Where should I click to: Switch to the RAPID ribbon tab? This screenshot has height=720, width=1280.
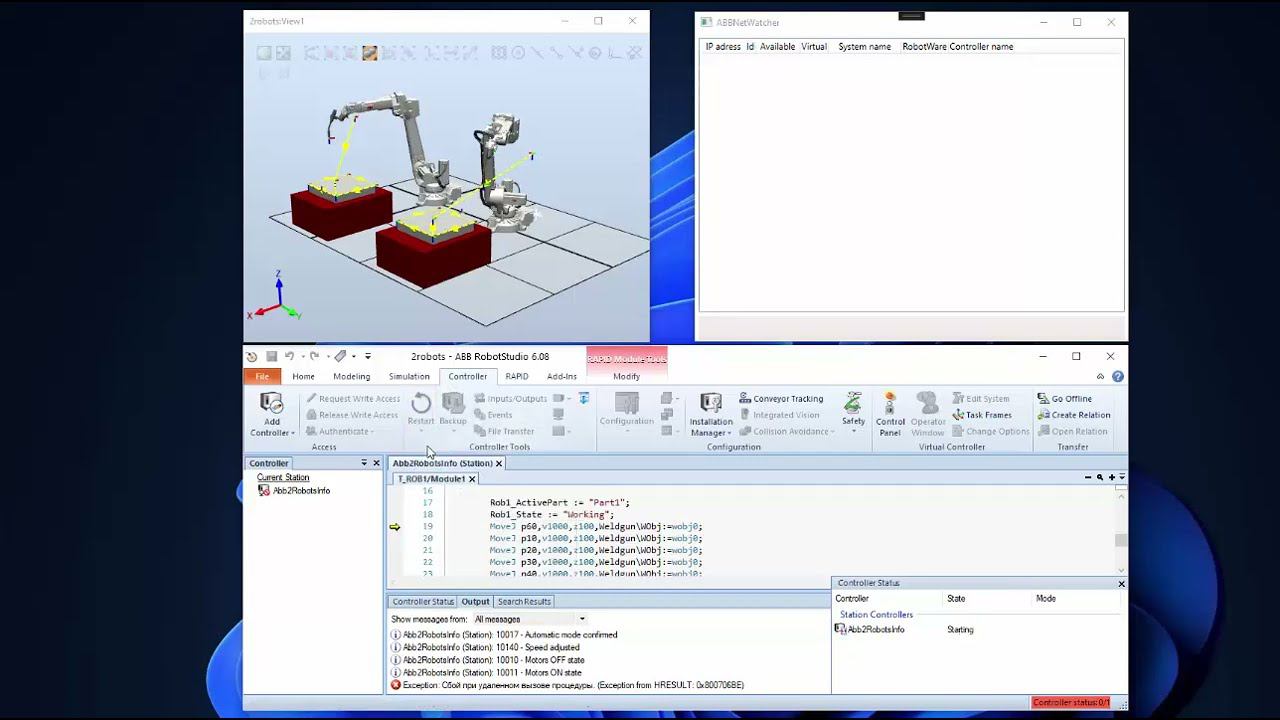tap(517, 376)
